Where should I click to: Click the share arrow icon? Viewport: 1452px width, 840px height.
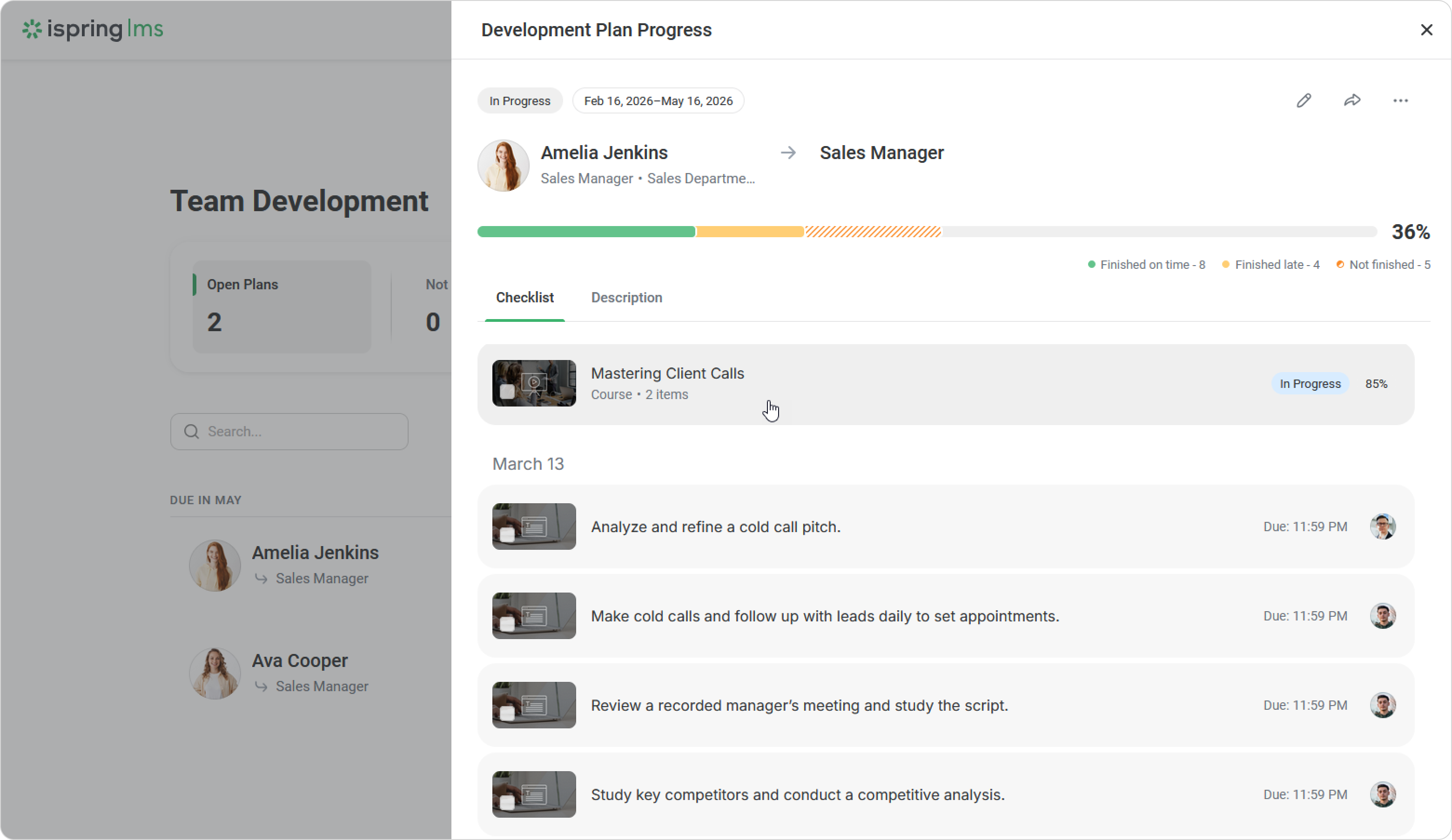(1352, 101)
